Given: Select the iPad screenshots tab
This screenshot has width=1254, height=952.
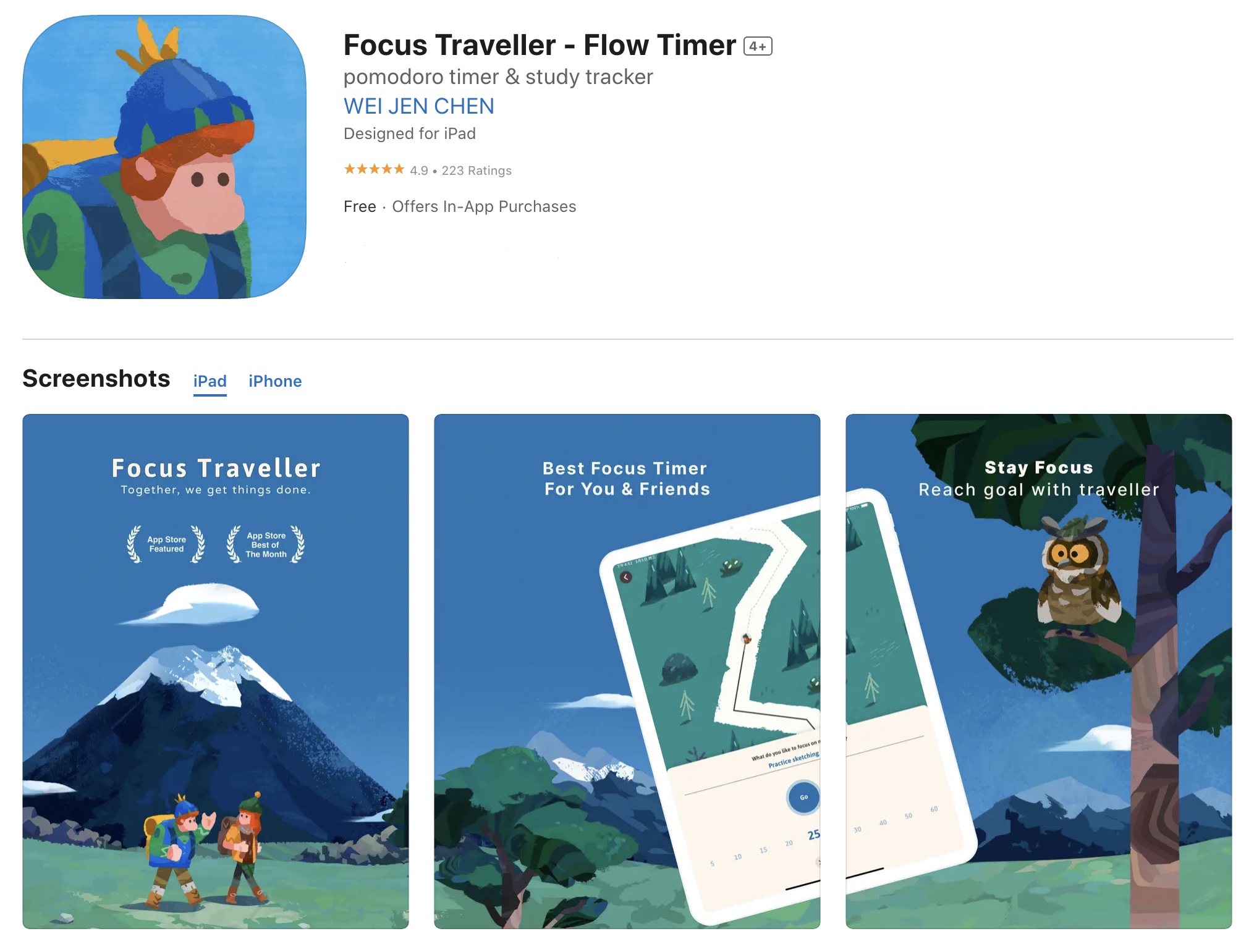Looking at the screenshot, I should 210,381.
